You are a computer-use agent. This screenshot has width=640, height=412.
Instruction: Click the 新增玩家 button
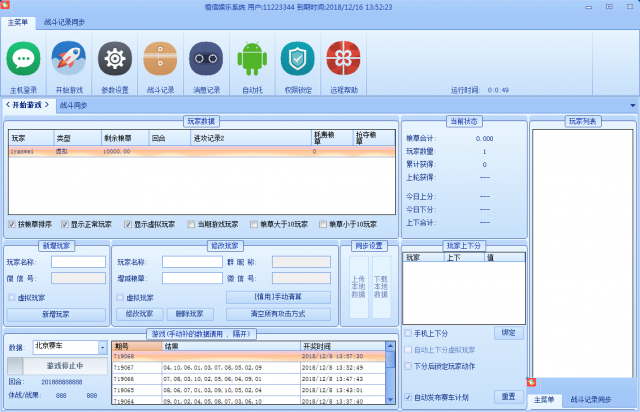pyautogui.click(x=55, y=314)
